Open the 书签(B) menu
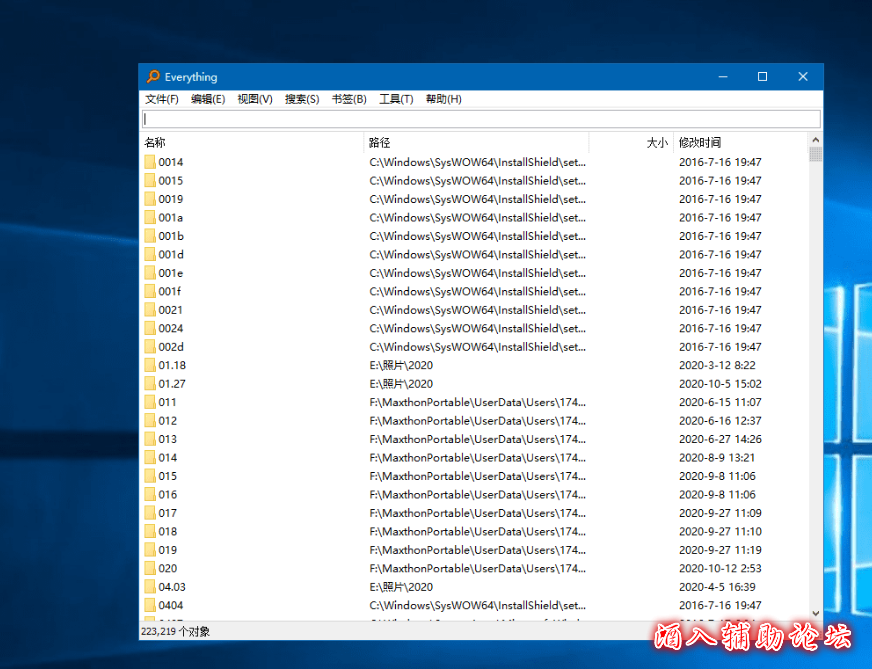The width and height of the screenshot is (872, 669). coord(348,99)
